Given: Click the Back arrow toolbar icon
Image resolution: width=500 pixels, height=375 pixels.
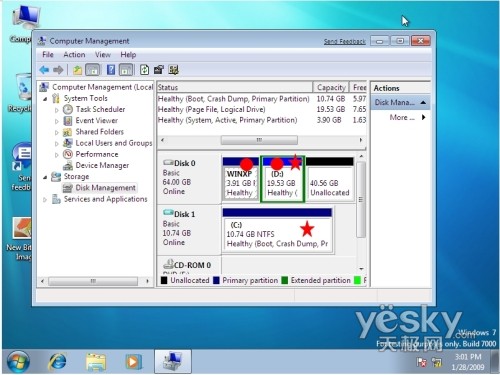Looking at the screenshot, I should click(x=44, y=70).
